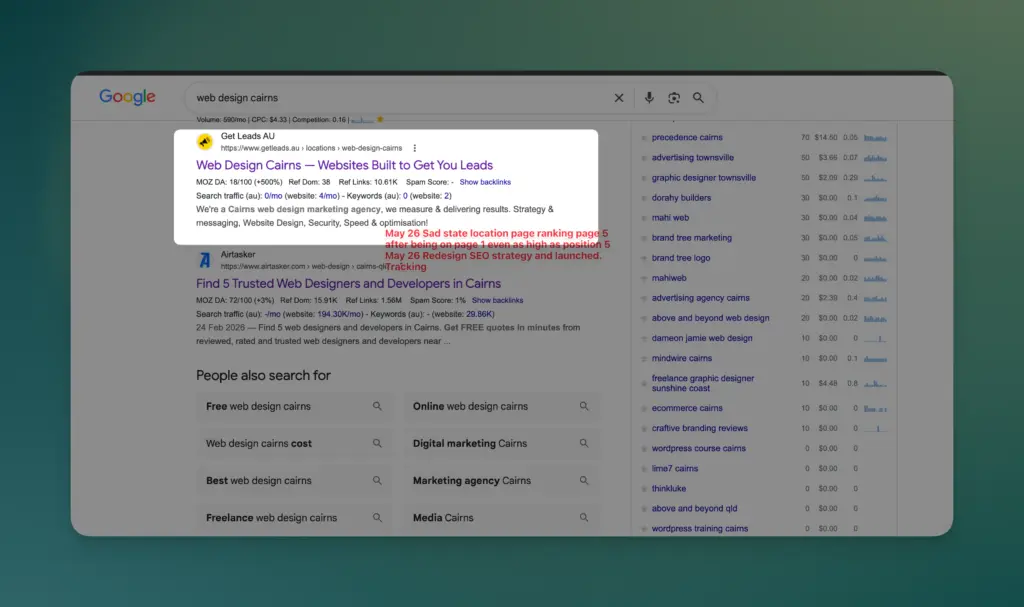Open wordpress training cairns keyword link
This screenshot has width=1024, height=607.
point(699,529)
